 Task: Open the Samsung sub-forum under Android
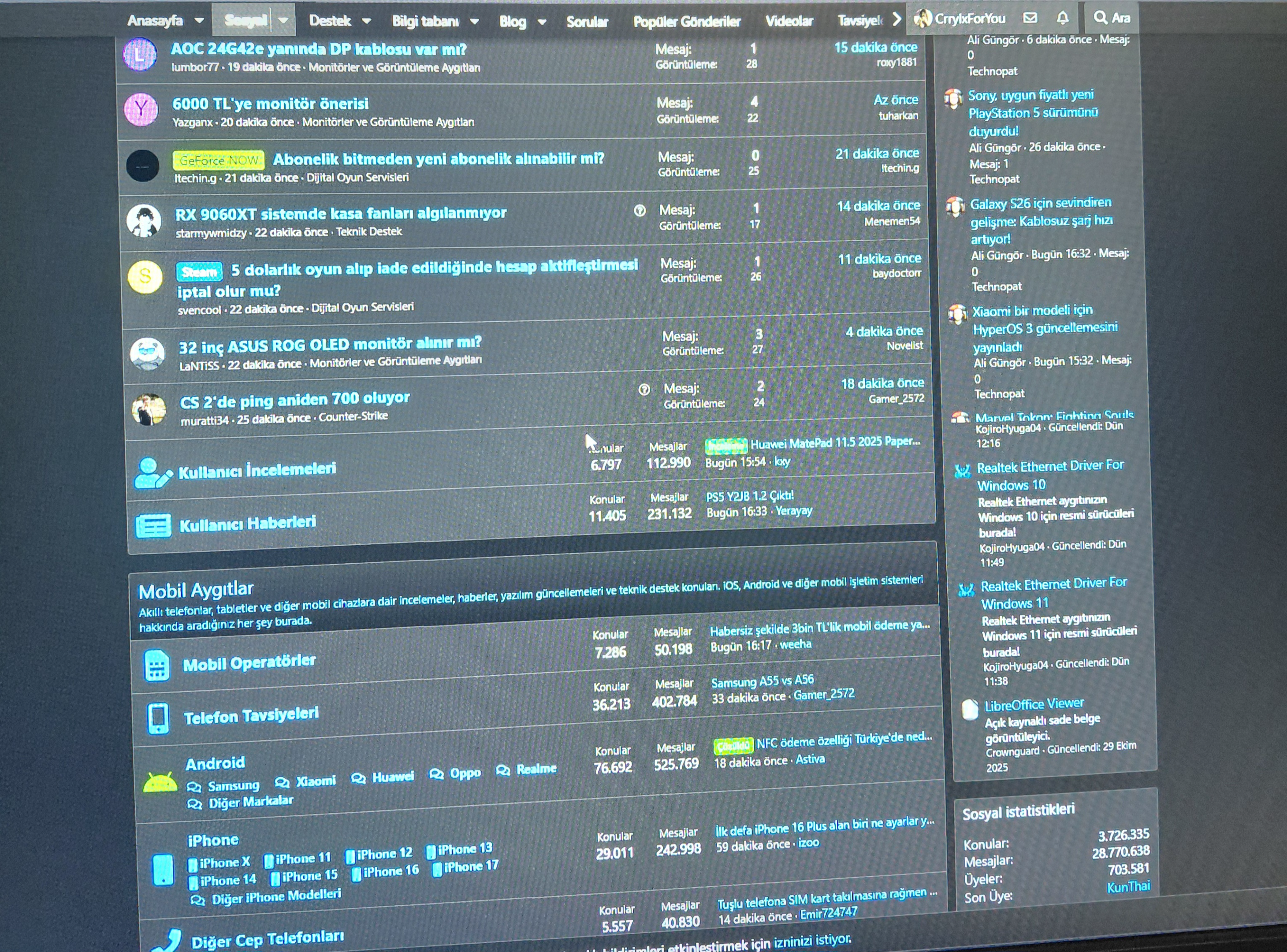pyautogui.click(x=234, y=786)
